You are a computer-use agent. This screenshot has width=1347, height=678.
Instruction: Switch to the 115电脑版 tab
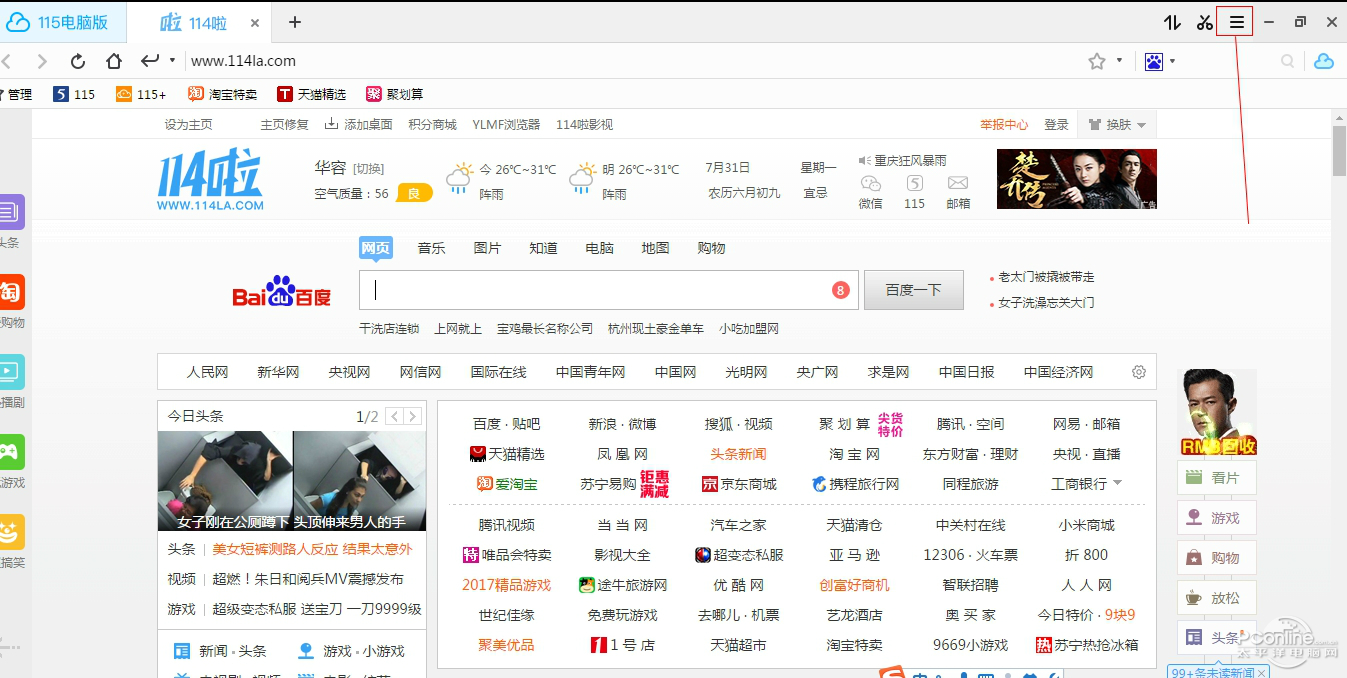[x=63, y=22]
